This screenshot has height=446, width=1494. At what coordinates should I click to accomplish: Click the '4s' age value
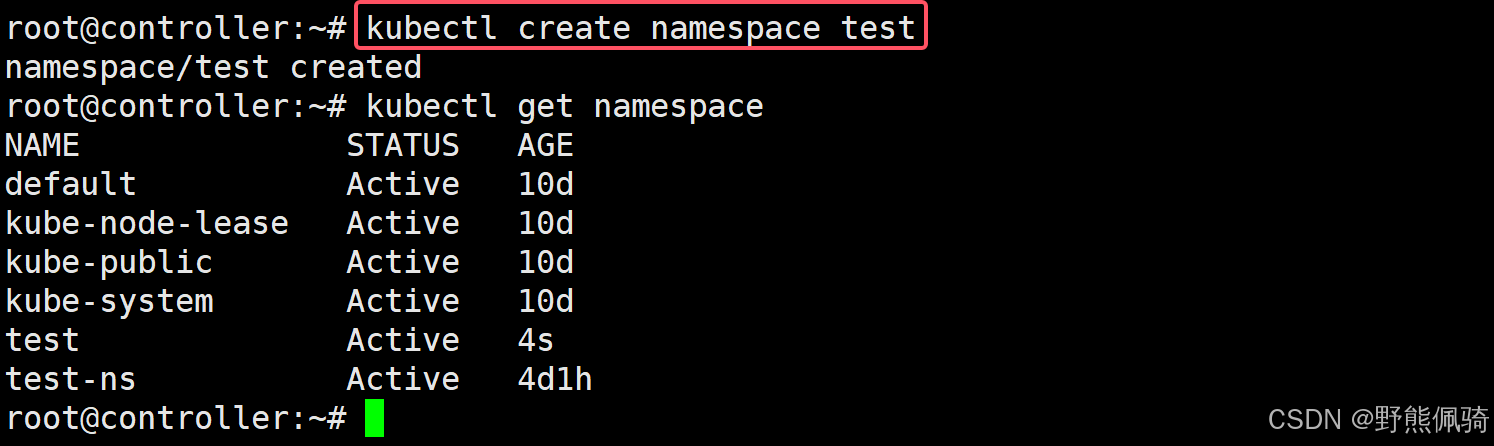click(535, 340)
